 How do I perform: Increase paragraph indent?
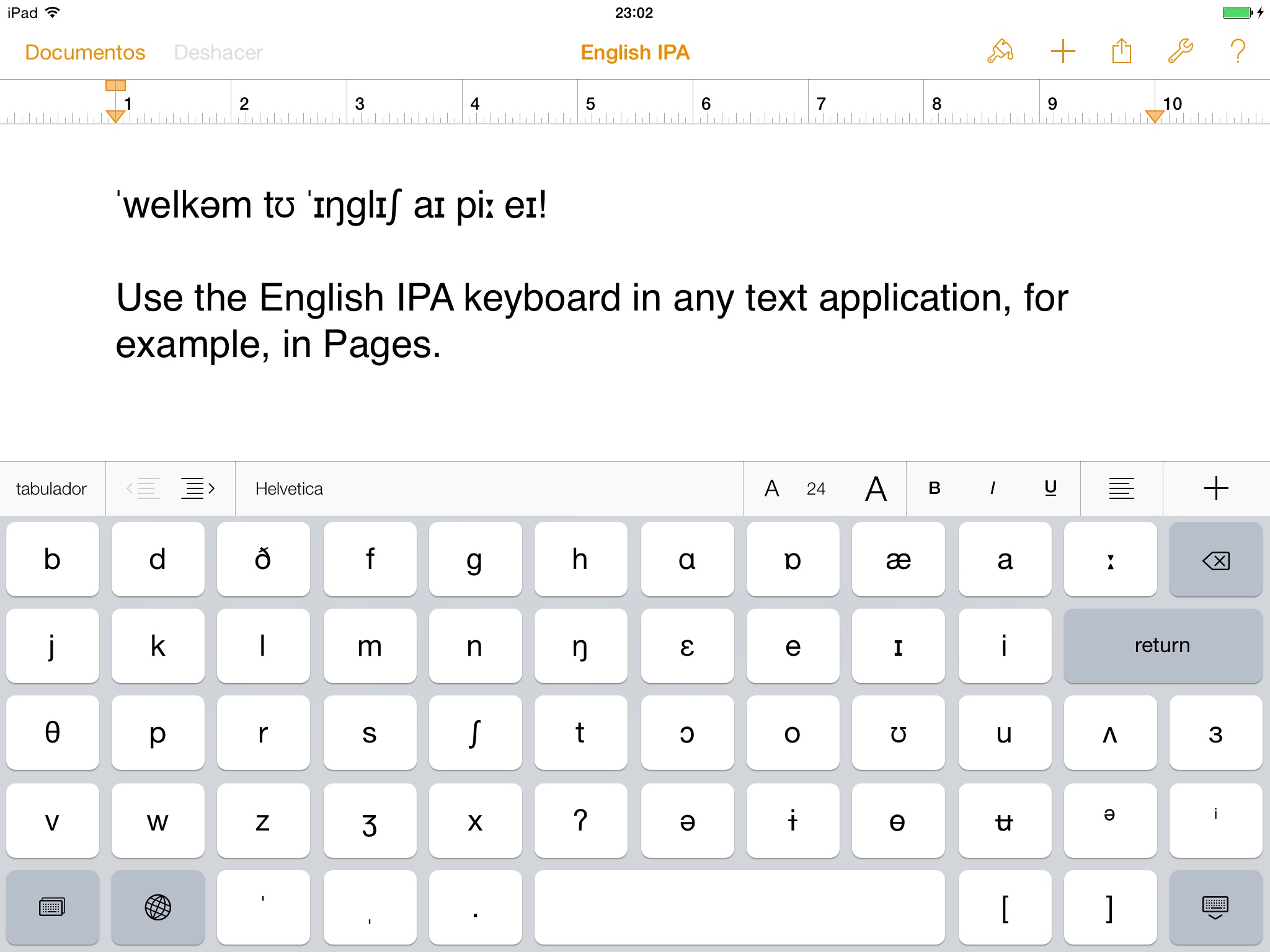click(198, 489)
